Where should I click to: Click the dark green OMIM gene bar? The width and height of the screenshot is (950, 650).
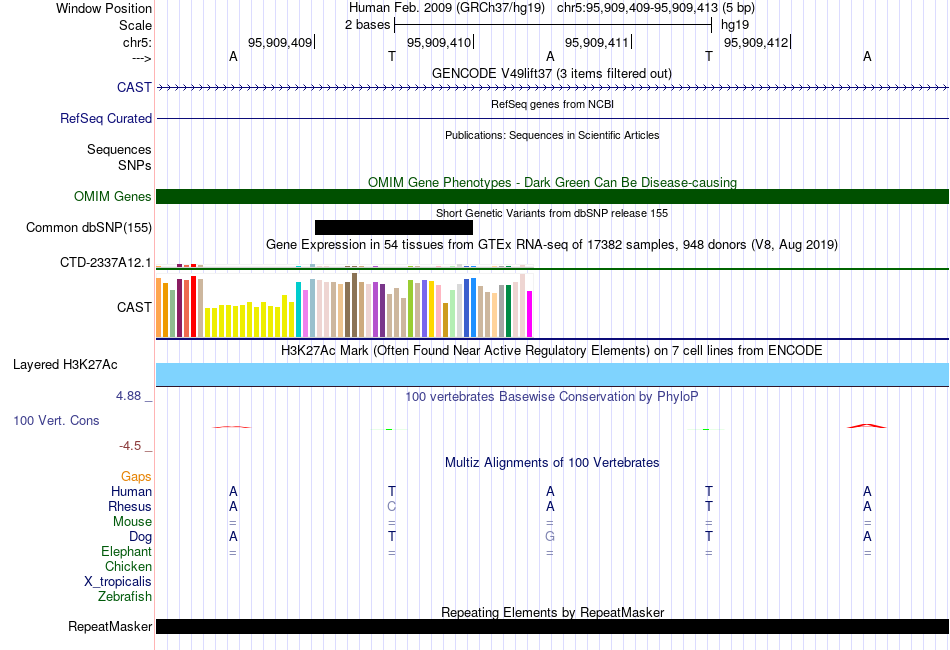[x=552, y=196]
